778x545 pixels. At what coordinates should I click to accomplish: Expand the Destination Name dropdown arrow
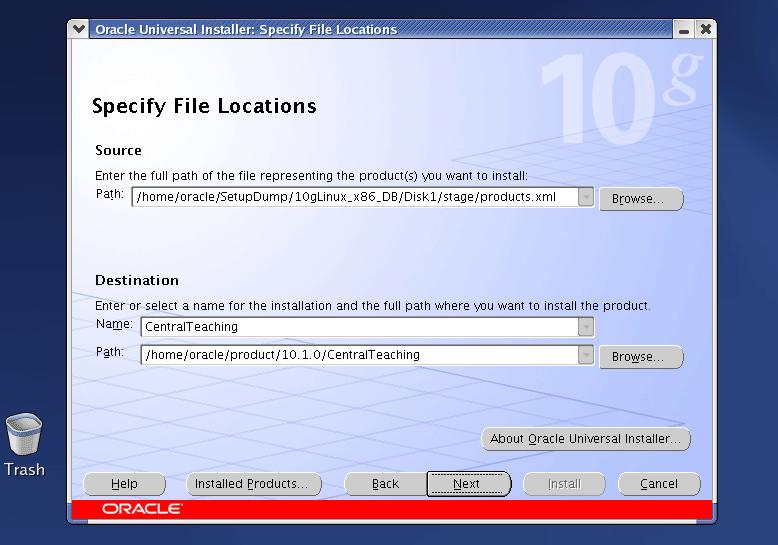586,326
